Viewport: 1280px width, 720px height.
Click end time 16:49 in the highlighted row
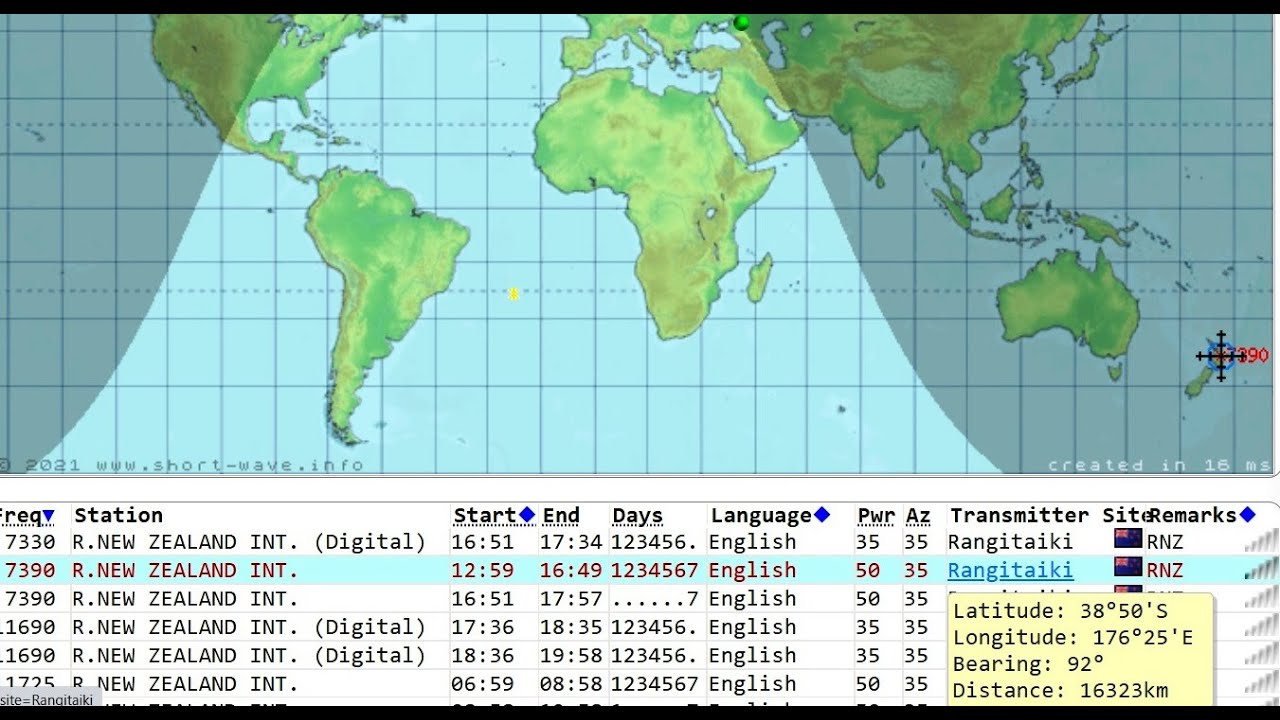click(x=572, y=570)
